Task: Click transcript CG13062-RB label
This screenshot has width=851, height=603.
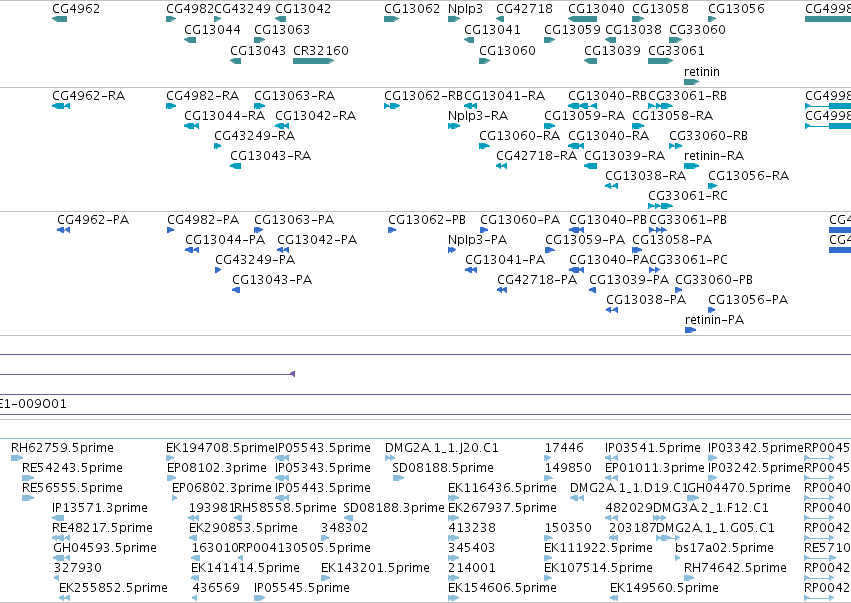Action: [424, 96]
